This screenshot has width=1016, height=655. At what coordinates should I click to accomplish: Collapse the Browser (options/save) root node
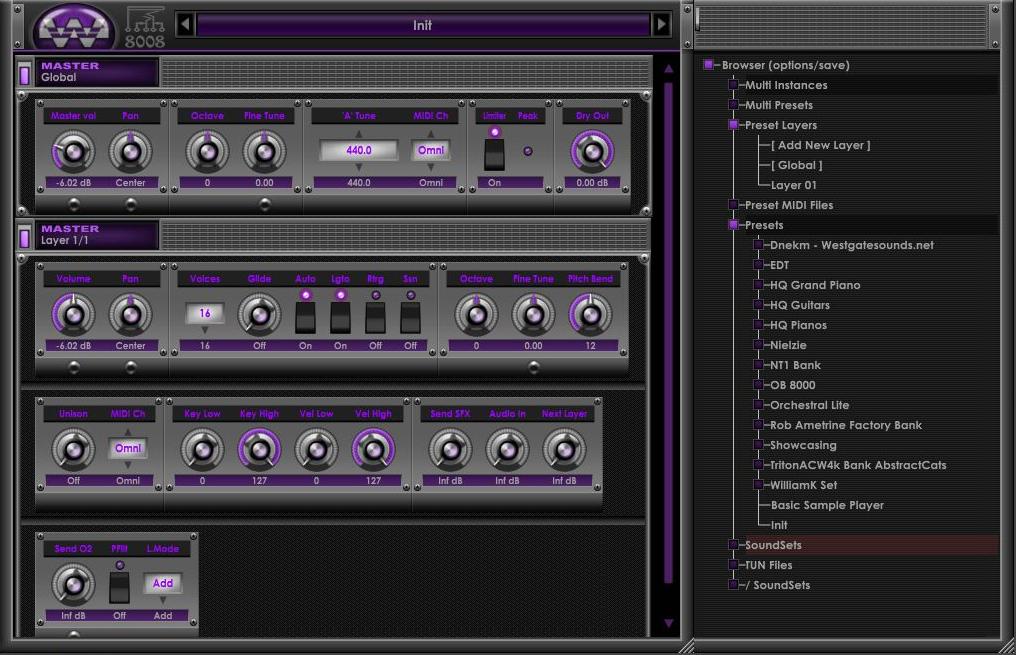(708, 65)
